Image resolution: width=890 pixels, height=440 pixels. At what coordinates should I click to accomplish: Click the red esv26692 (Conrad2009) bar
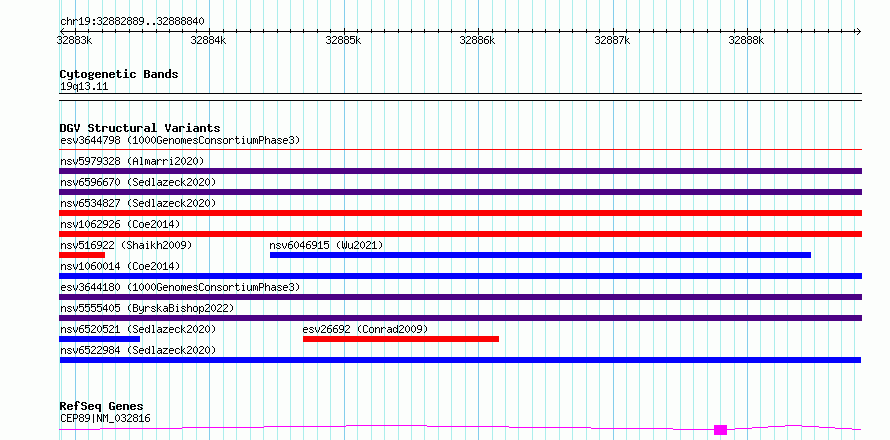401,339
